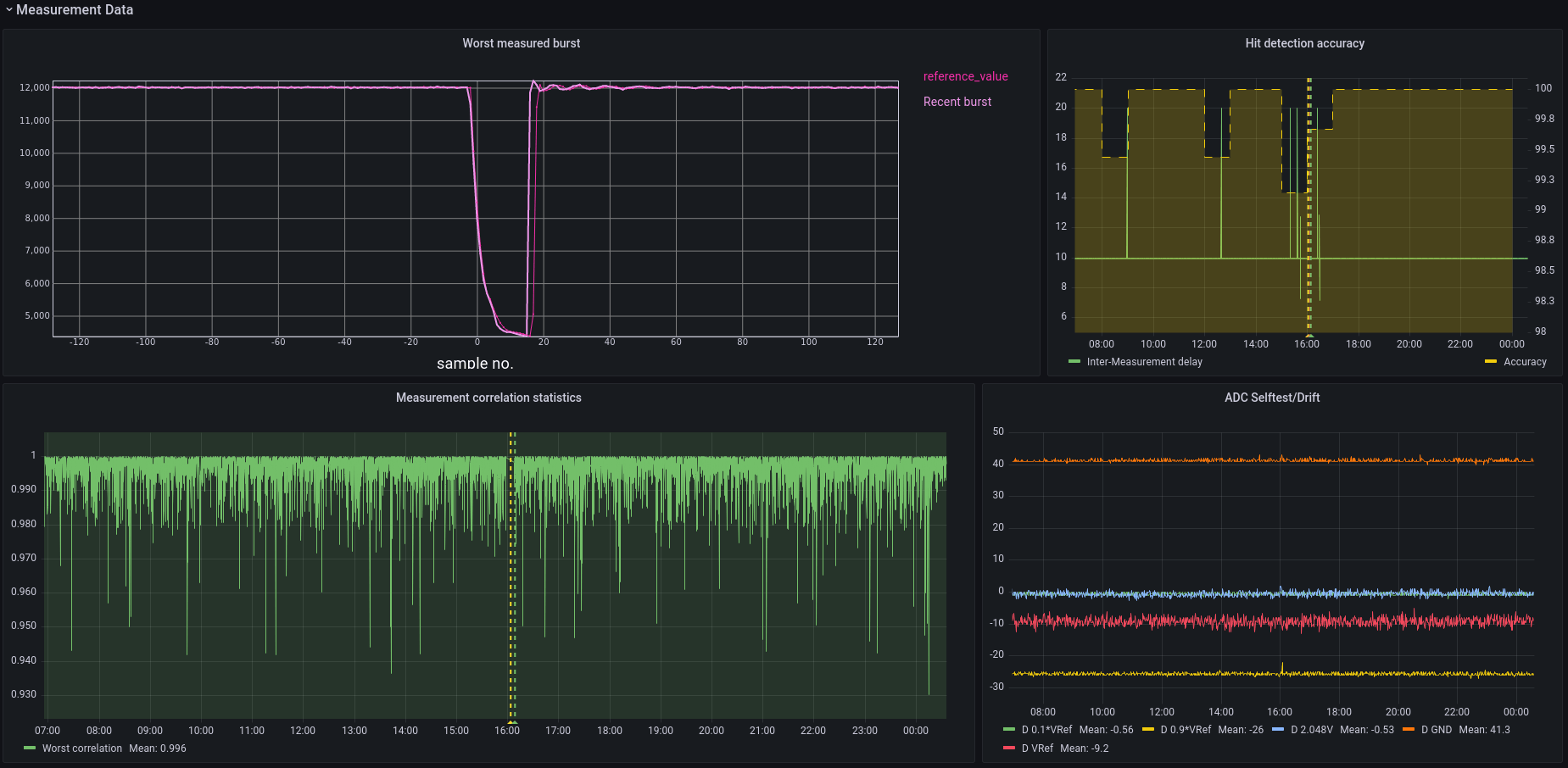Open the Worst measured burst panel menu

(521, 43)
